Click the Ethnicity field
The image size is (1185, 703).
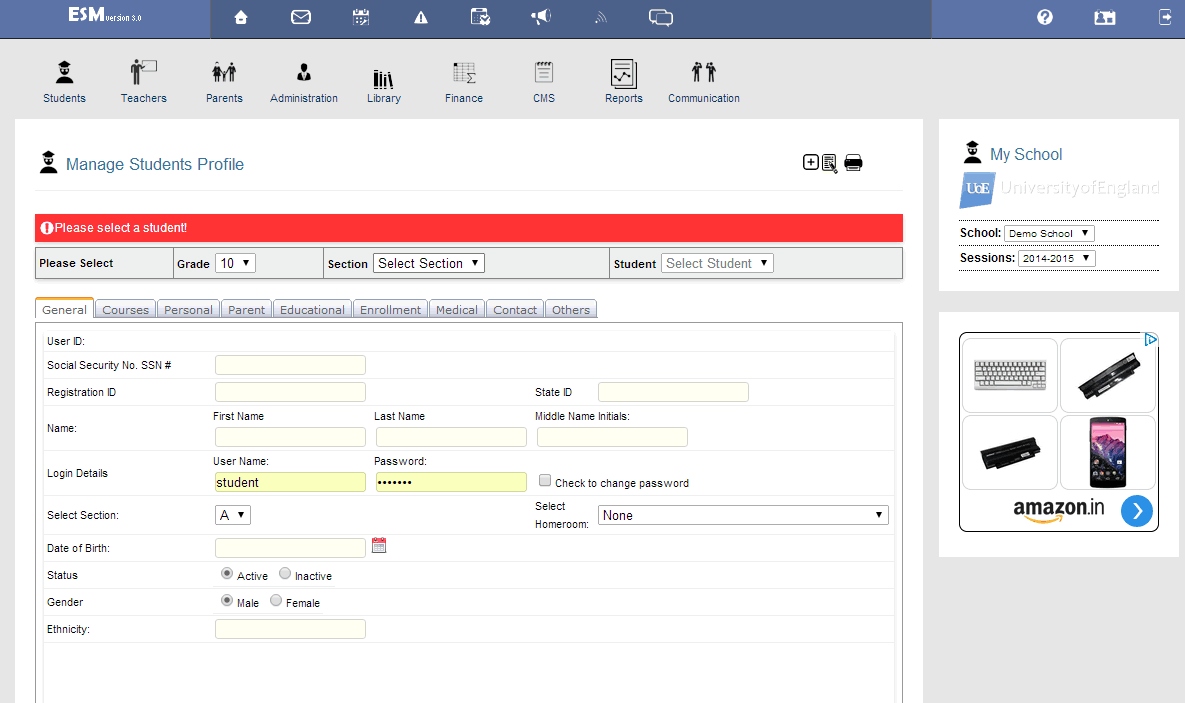pos(290,629)
